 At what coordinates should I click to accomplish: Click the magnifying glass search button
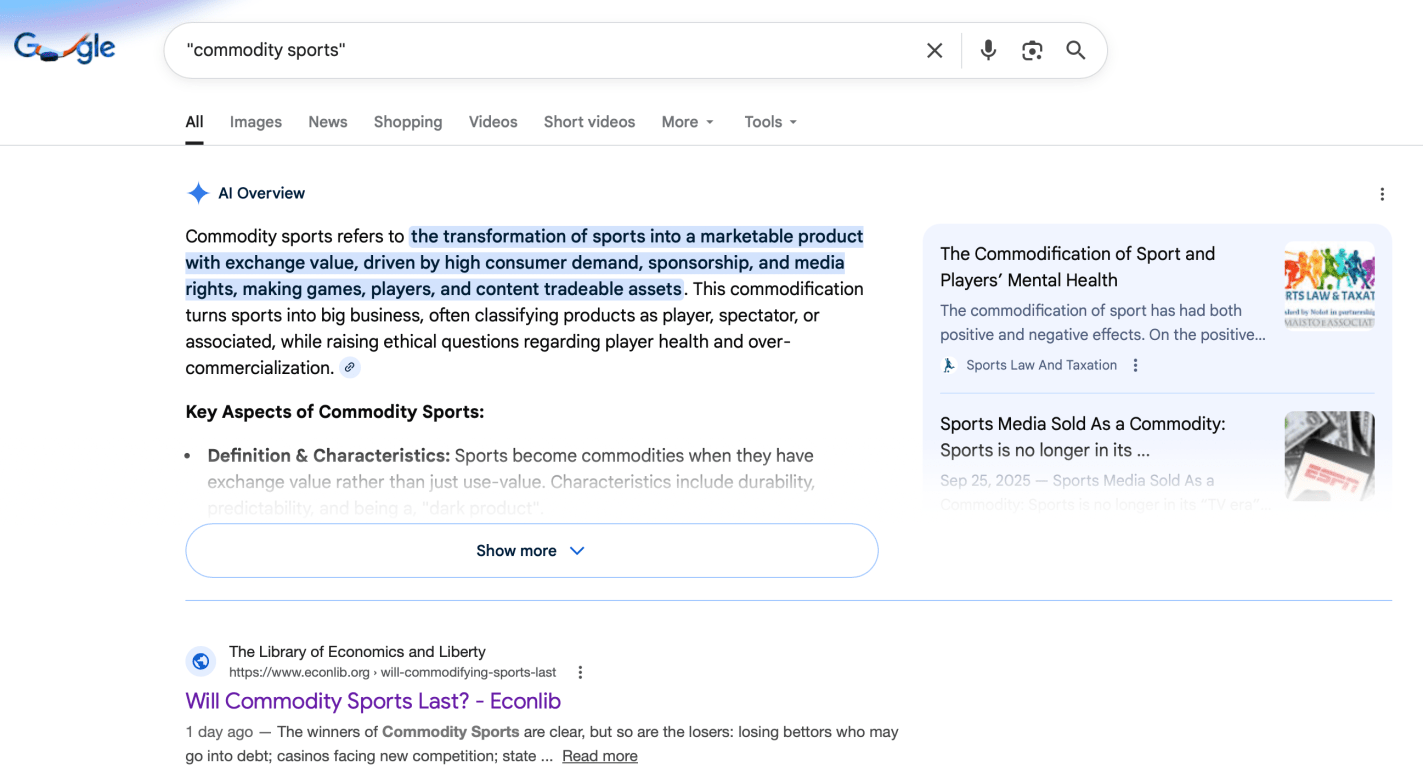1075,50
